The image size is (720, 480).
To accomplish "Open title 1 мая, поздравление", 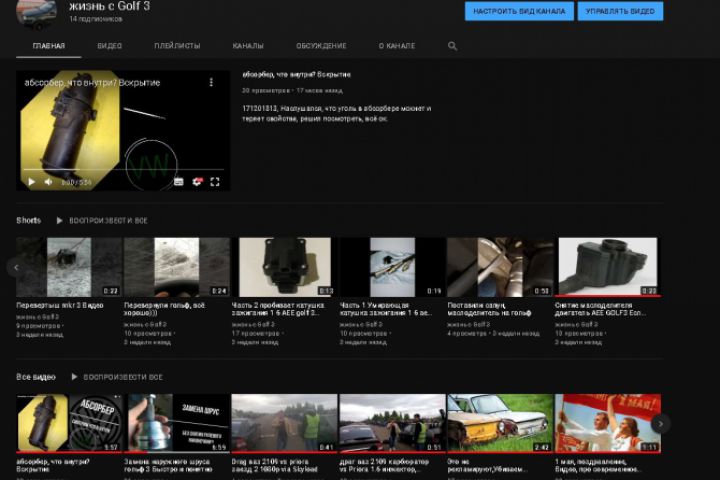I will tap(597, 465).
